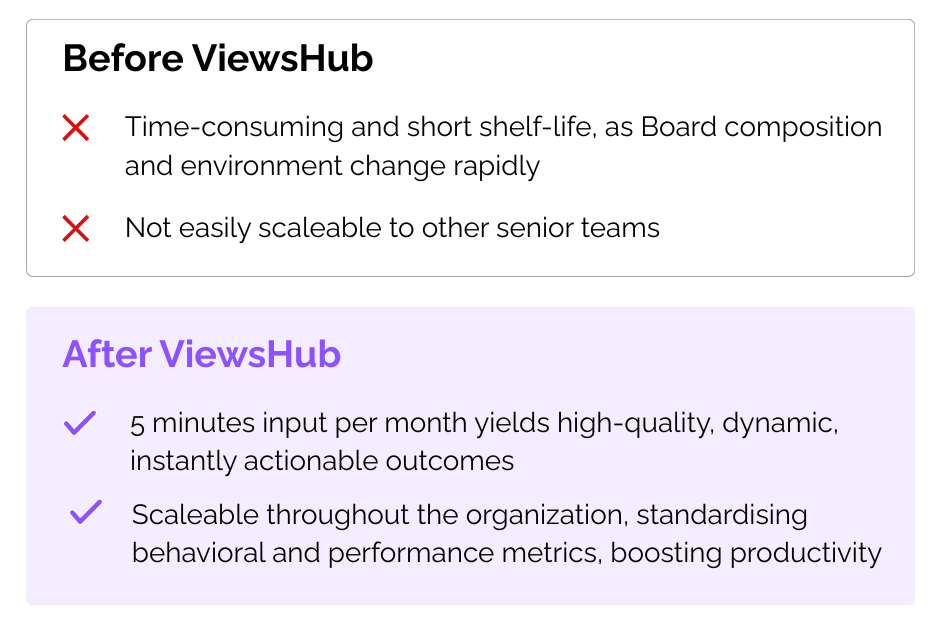Click the purple checkmark beside Scaleable throughout

tap(86, 512)
